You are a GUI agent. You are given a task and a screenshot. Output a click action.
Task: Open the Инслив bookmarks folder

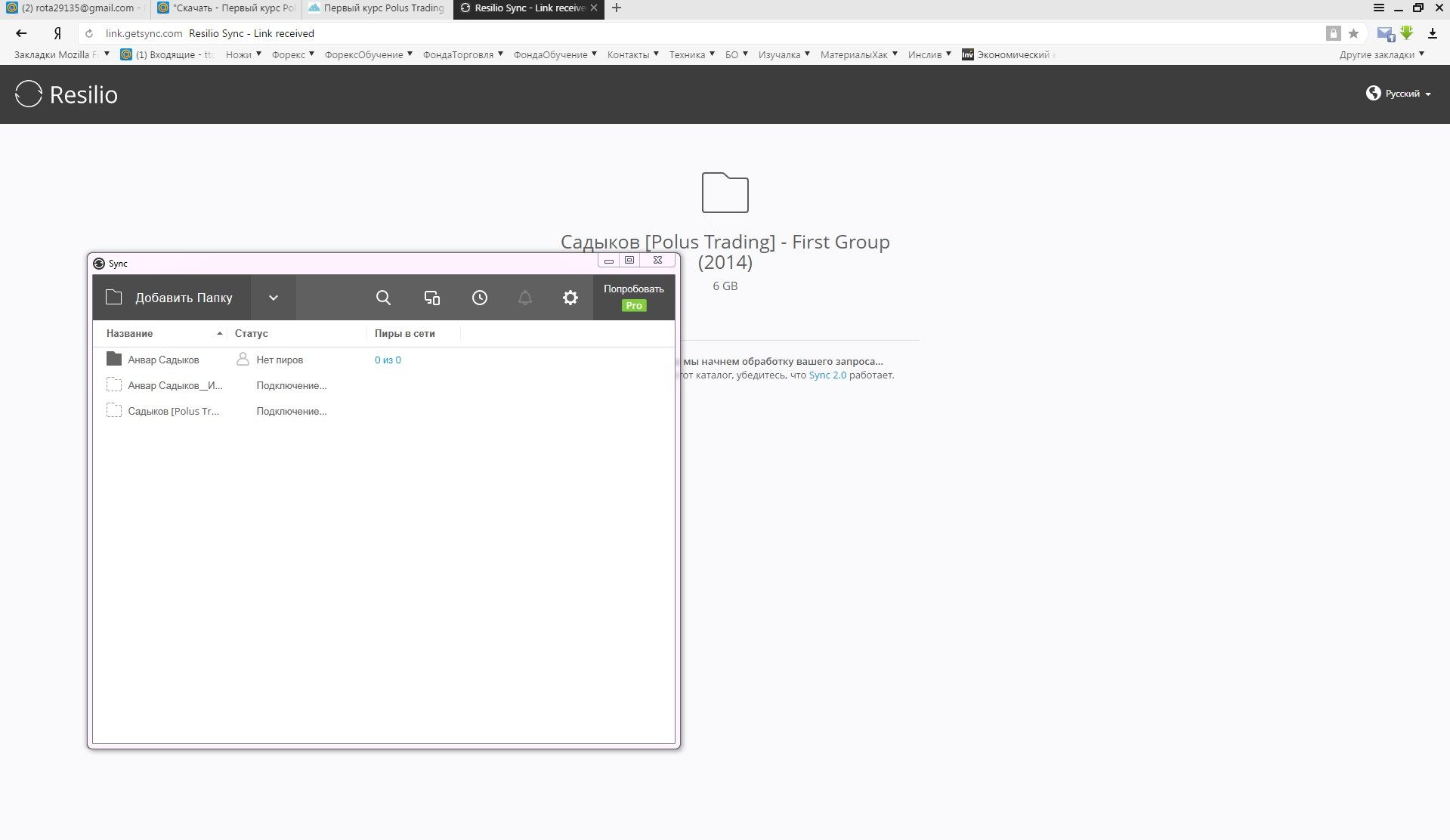[930, 54]
